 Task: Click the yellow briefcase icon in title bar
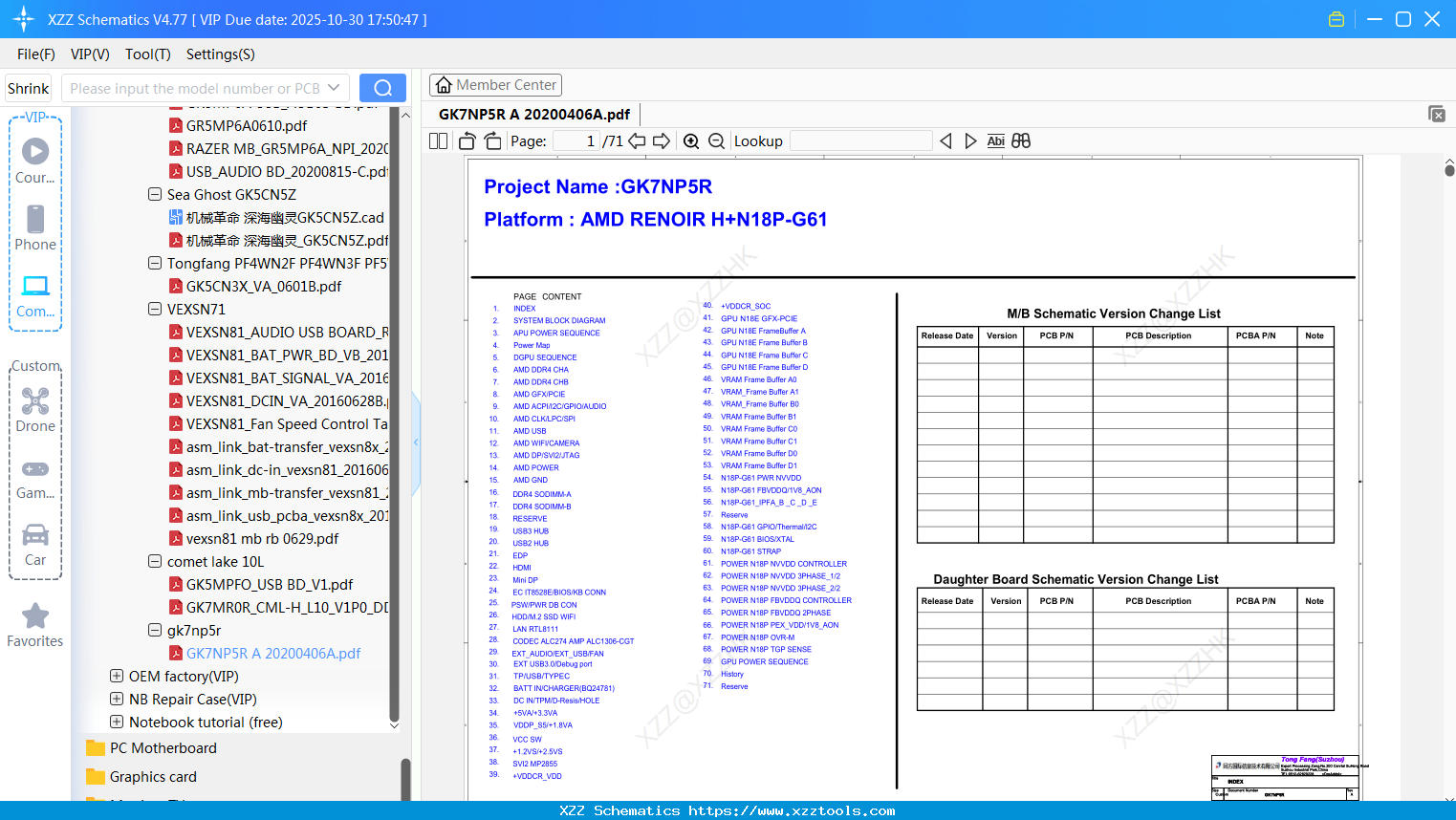click(x=1336, y=19)
